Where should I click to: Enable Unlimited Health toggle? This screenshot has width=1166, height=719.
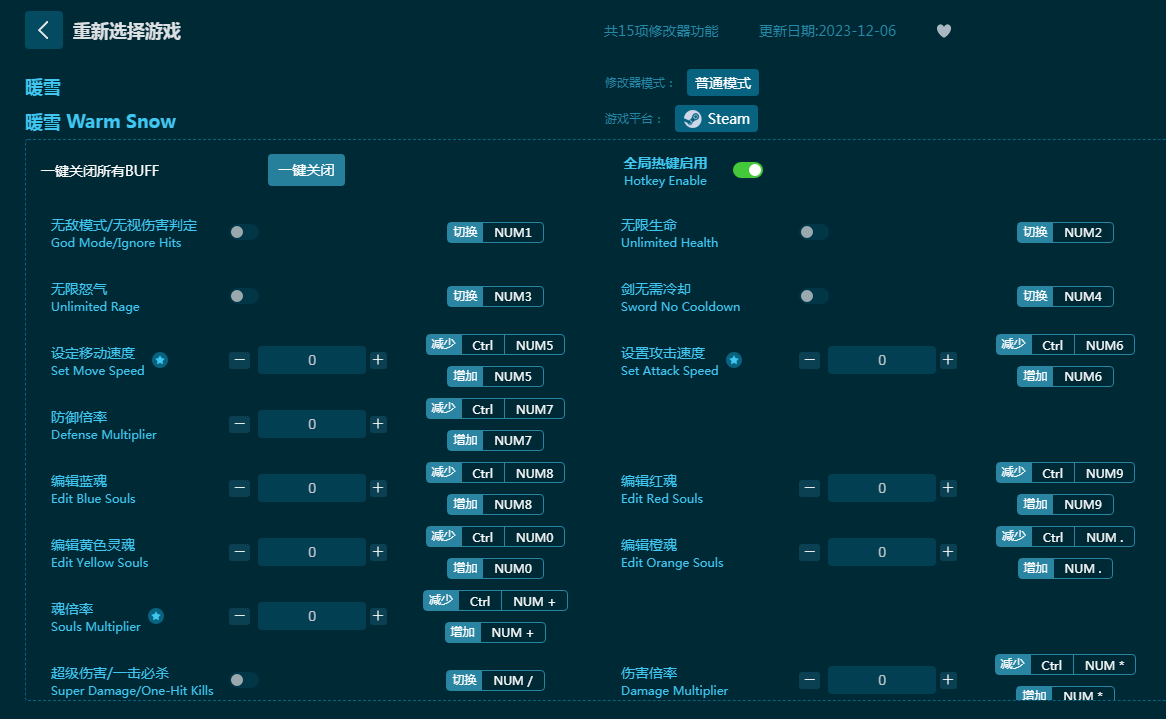pos(814,232)
